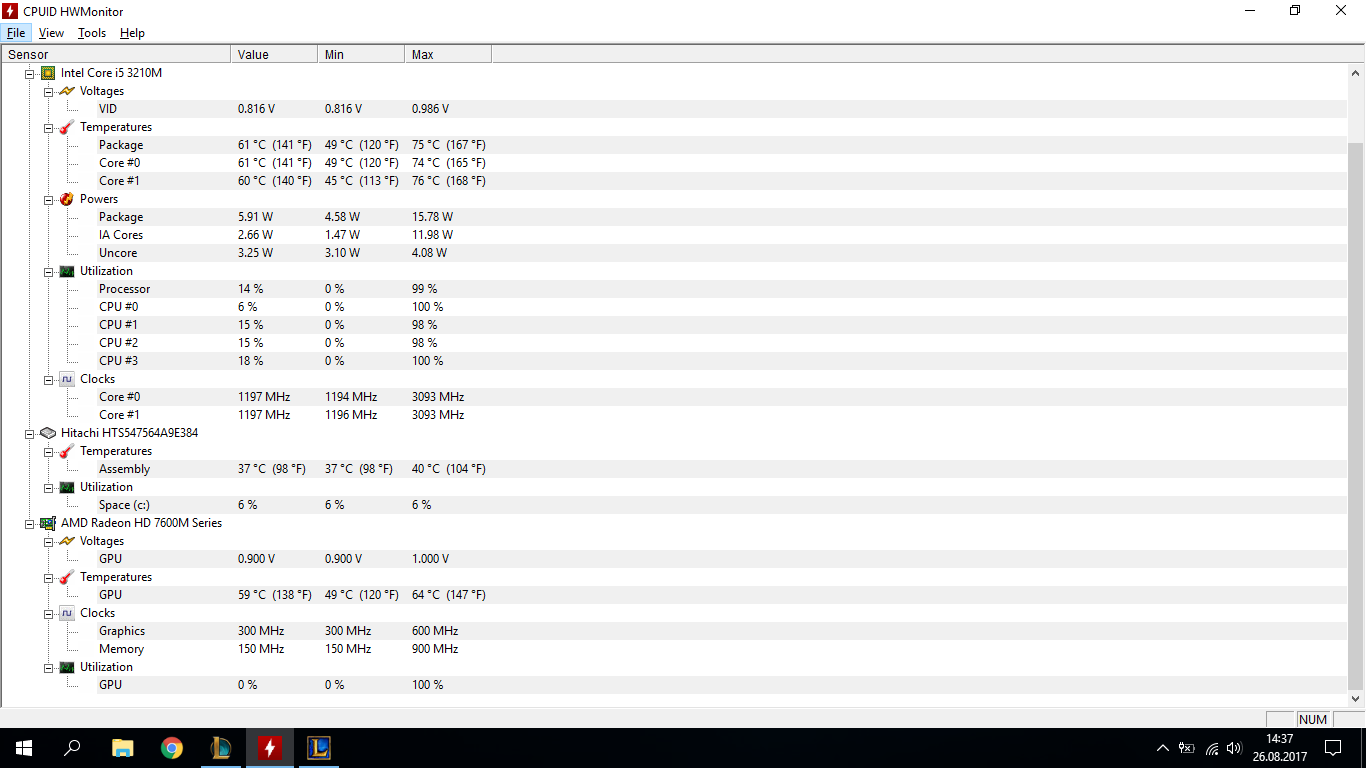The width and height of the screenshot is (1366, 768).
Task: Open the volume control in system tray
Action: 1234,748
